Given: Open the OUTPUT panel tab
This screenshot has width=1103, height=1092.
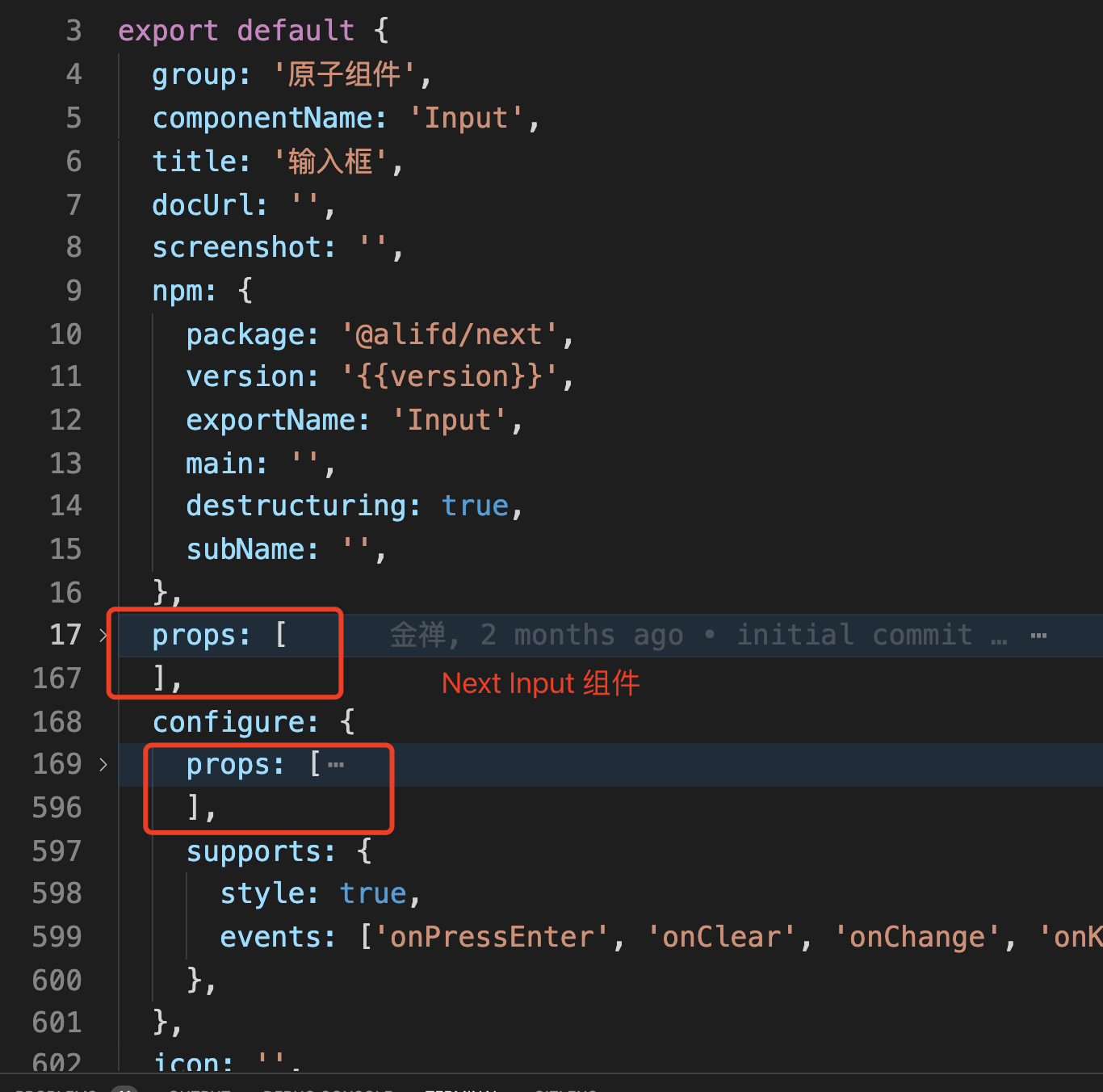Looking at the screenshot, I should tap(199, 1089).
